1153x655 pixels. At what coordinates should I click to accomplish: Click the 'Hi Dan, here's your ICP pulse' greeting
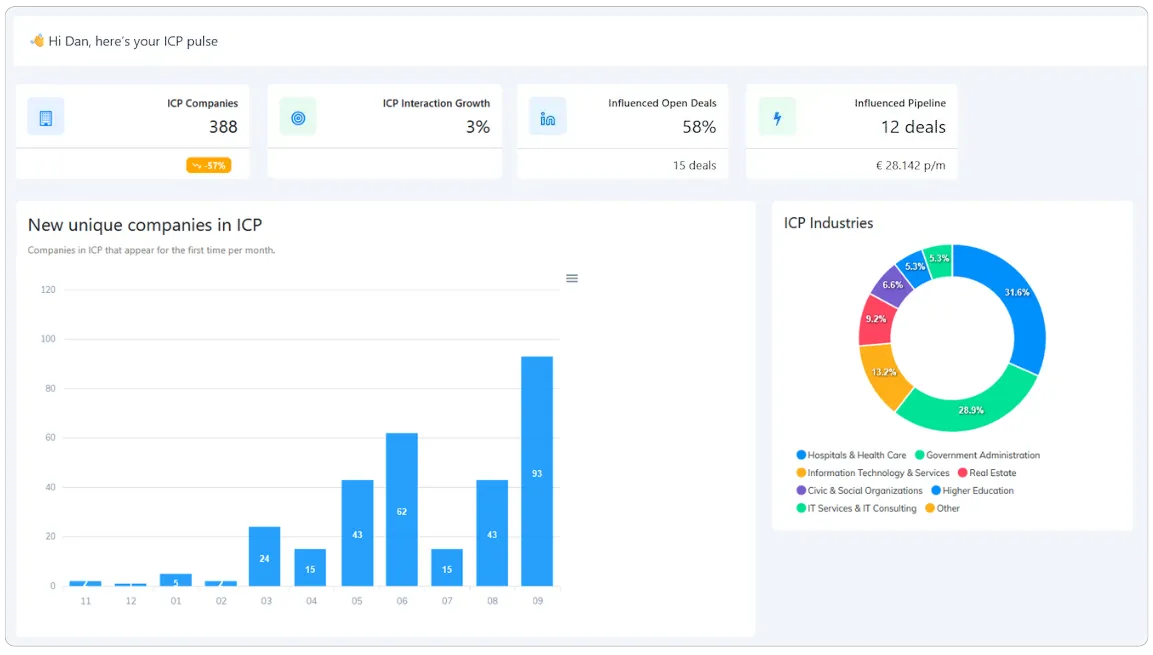tap(133, 41)
